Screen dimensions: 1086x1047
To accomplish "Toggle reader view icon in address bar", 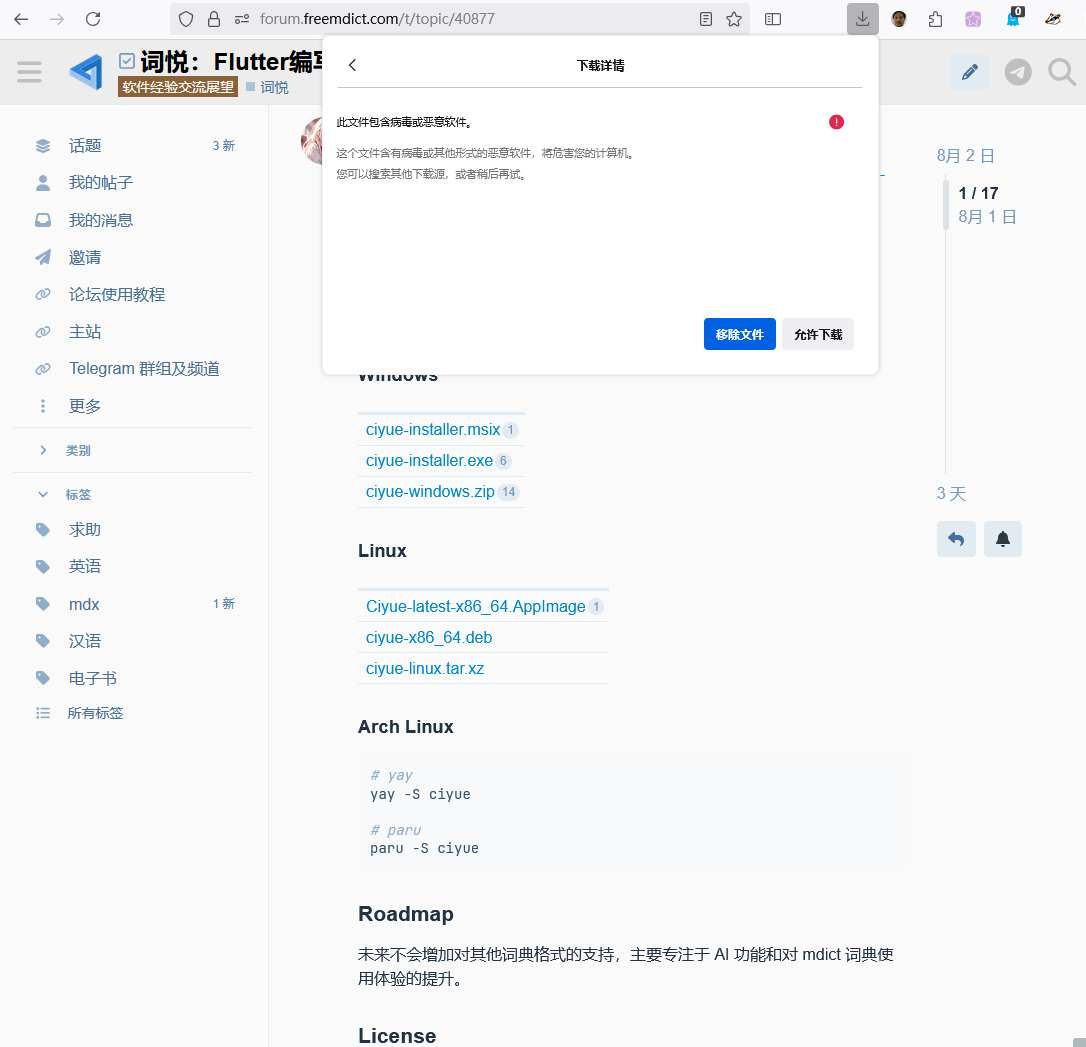I will 706,19.
